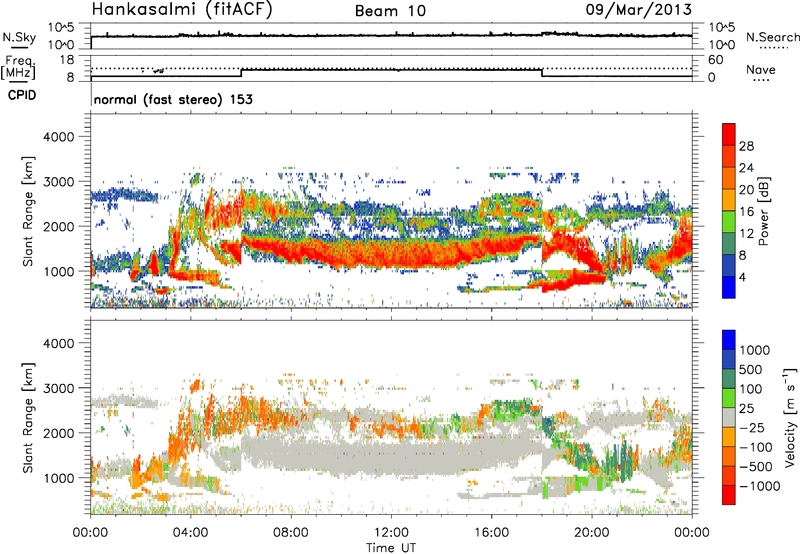
Task: Click the frequency step-up near 06:00 UT
Action: (241, 73)
